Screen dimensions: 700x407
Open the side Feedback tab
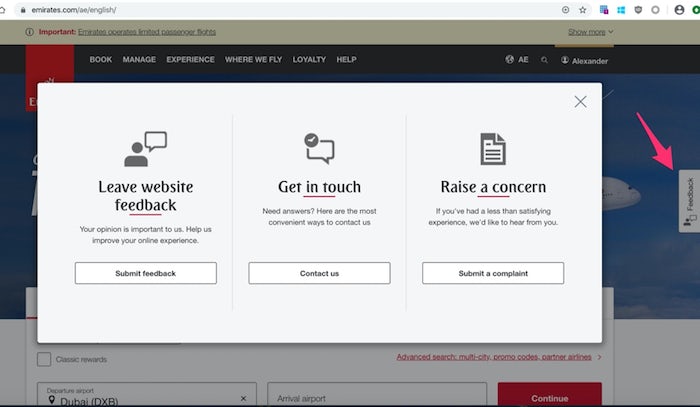tap(689, 200)
